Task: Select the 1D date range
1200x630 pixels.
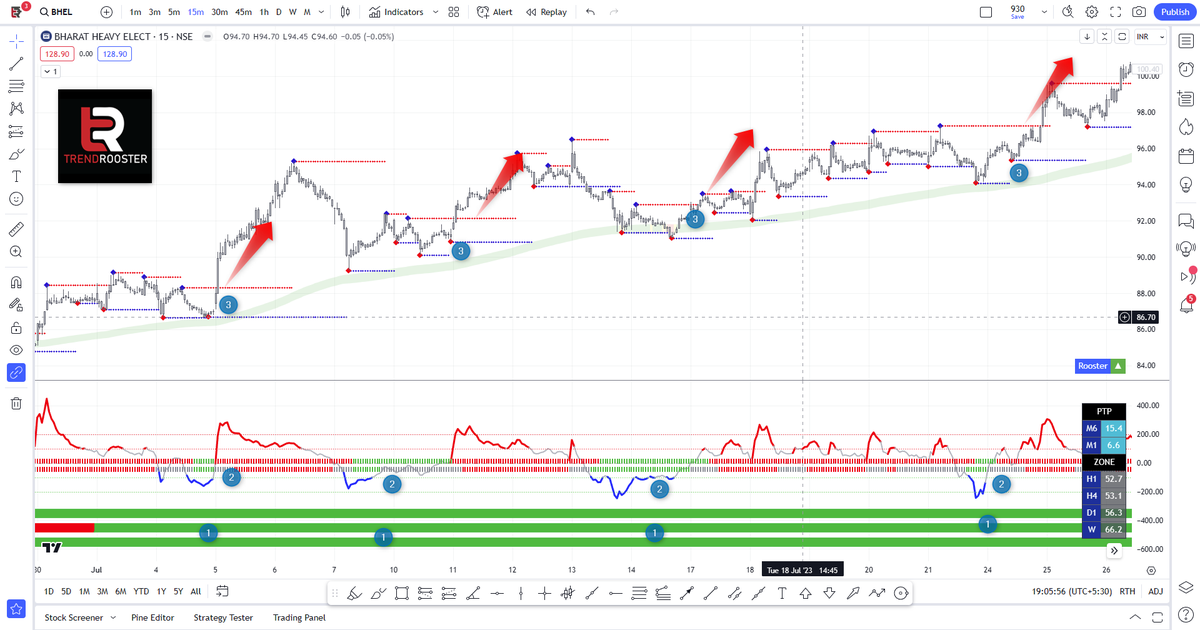Action: click(49, 591)
